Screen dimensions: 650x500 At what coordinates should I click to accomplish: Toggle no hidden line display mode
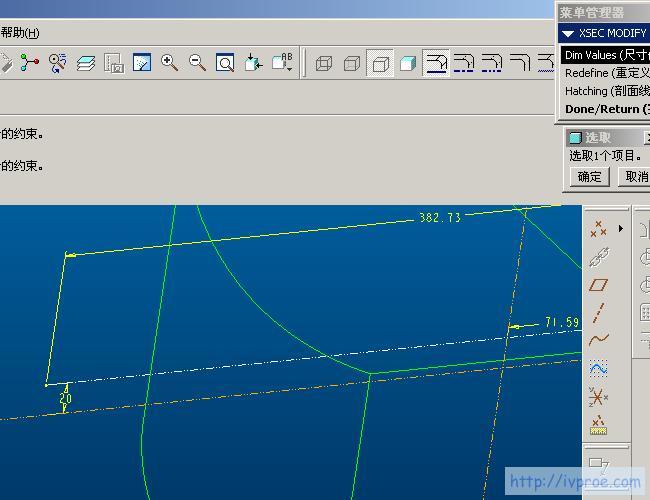click(380, 64)
